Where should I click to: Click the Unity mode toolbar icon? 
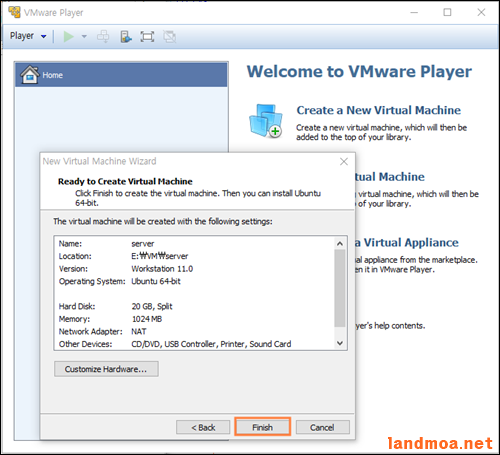click(170, 36)
